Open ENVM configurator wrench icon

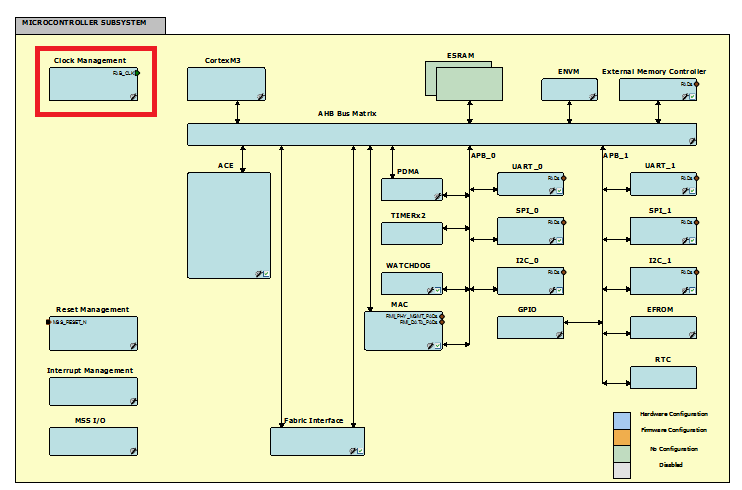591,96
